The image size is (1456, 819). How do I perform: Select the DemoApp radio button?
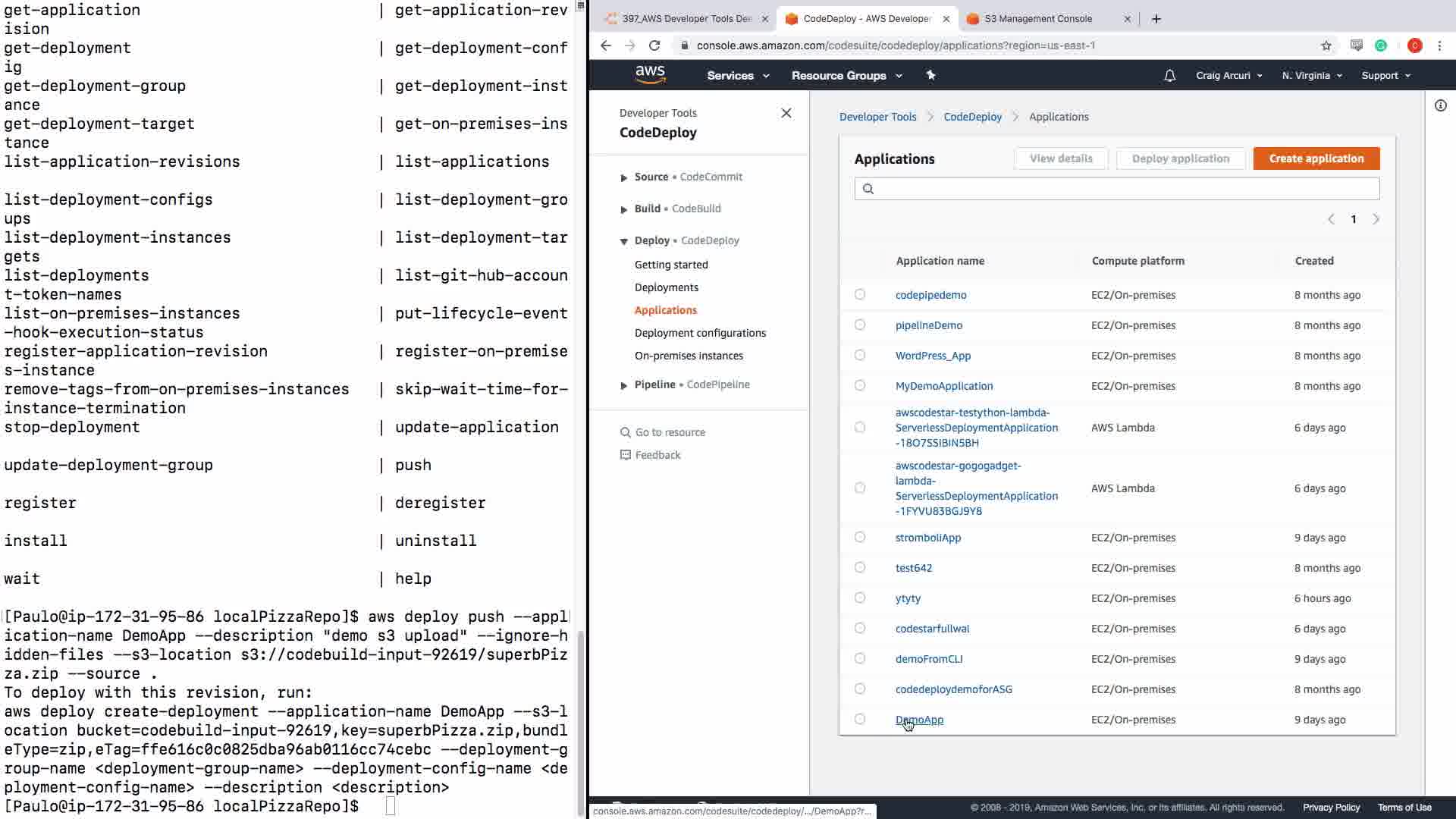point(859,719)
